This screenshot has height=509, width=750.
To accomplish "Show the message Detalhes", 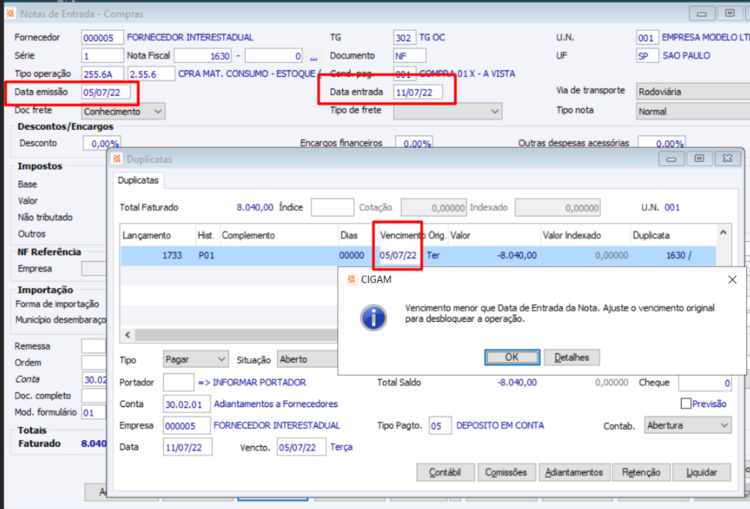I will point(572,357).
